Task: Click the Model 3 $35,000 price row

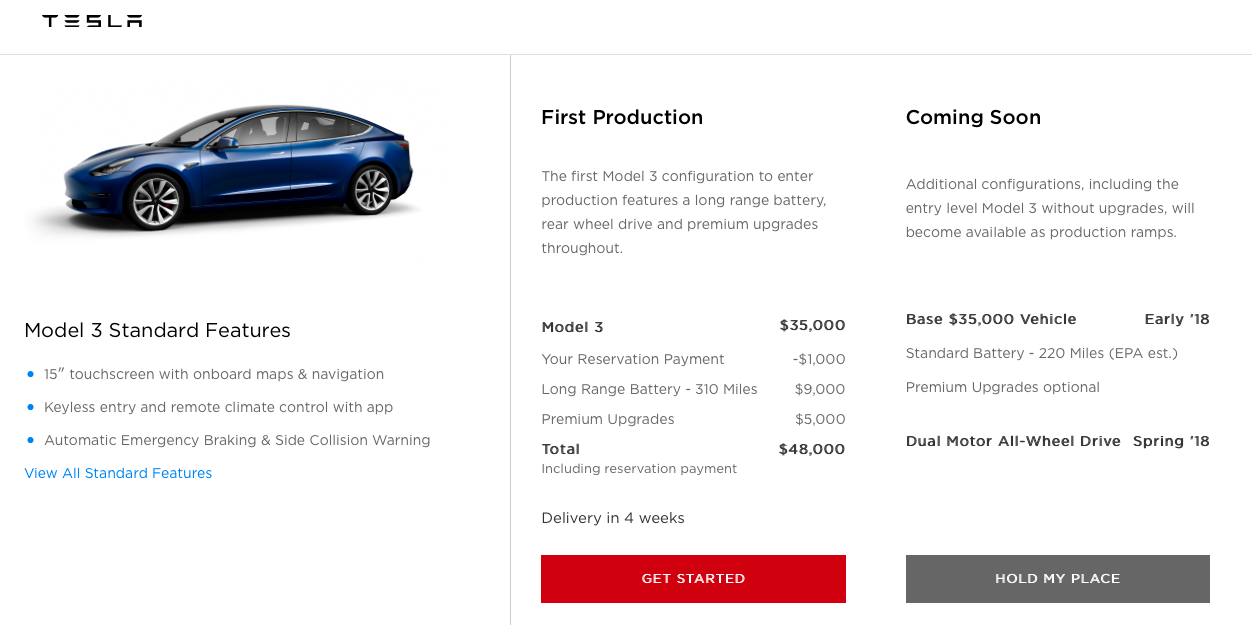Action: tap(693, 326)
